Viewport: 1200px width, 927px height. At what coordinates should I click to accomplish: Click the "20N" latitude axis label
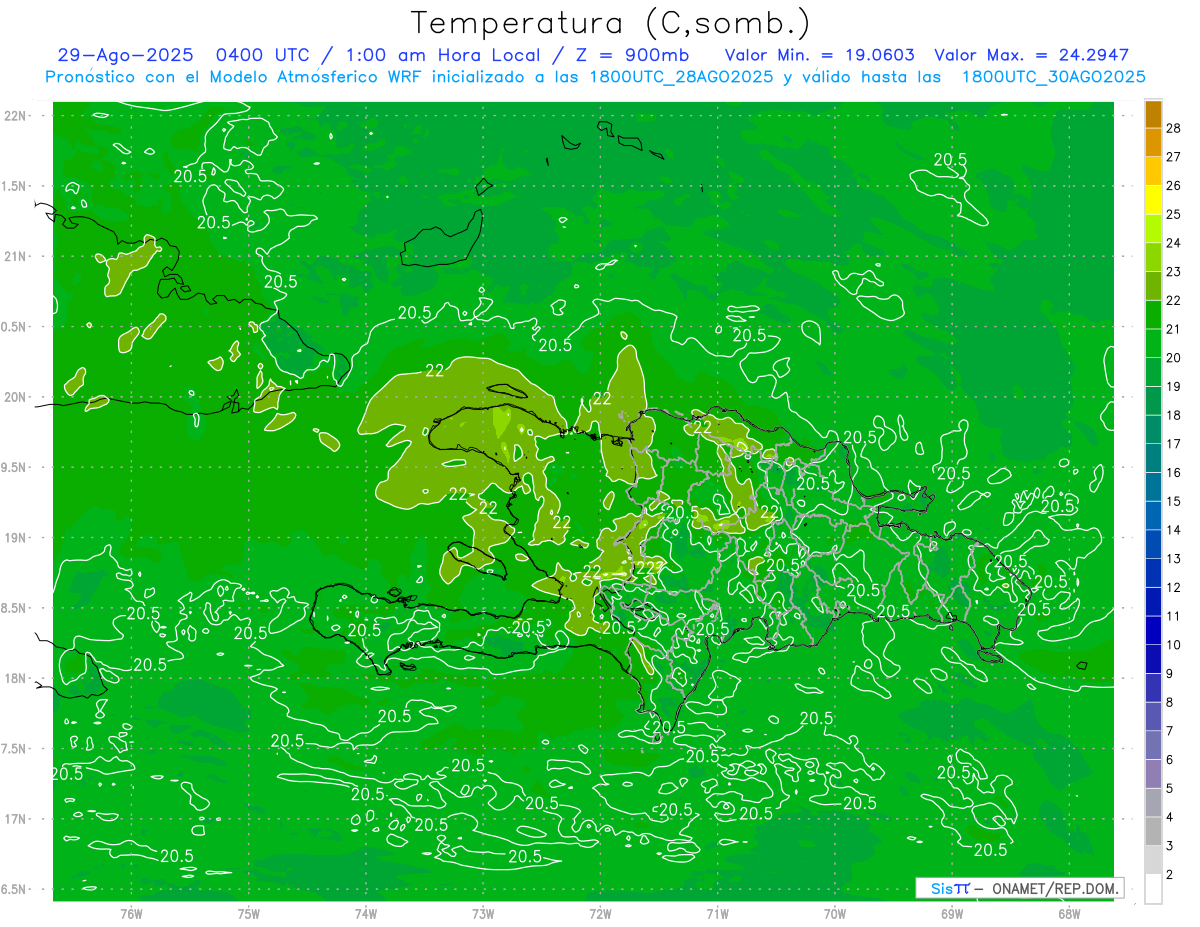(15, 397)
